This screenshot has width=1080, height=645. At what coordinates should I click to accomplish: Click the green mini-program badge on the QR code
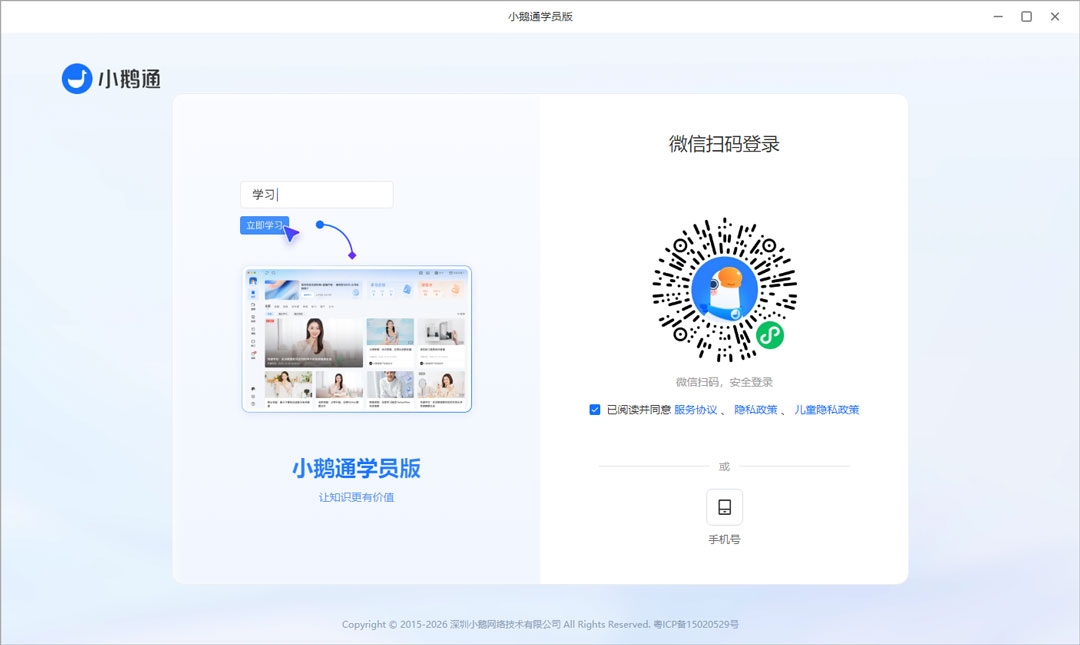click(770, 336)
